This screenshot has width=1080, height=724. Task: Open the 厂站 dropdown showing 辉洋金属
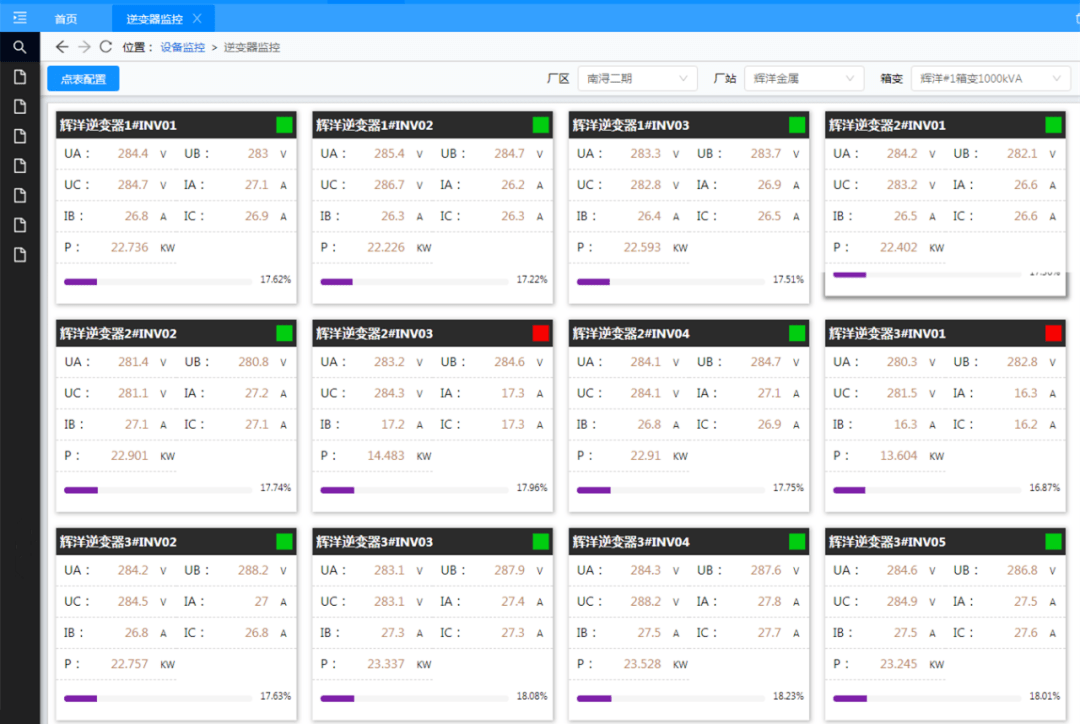point(803,78)
